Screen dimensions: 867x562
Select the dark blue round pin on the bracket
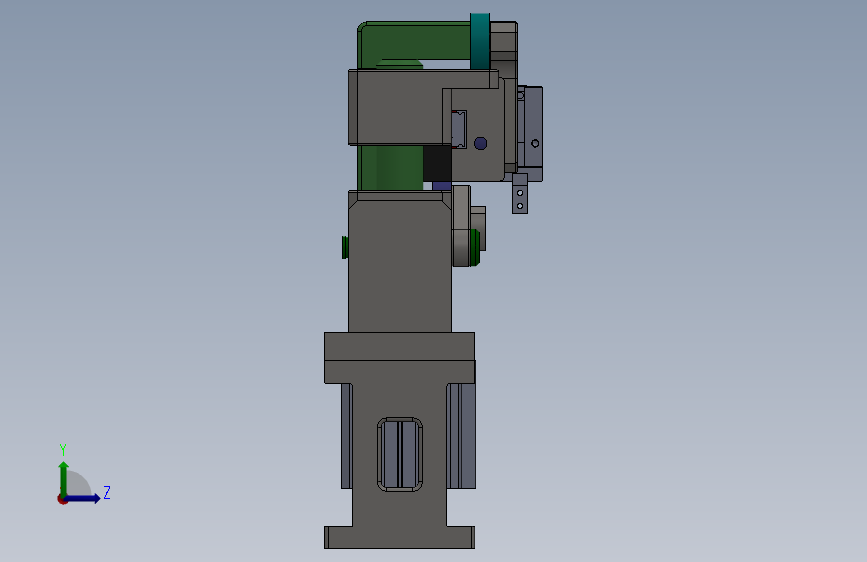click(x=480, y=143)
